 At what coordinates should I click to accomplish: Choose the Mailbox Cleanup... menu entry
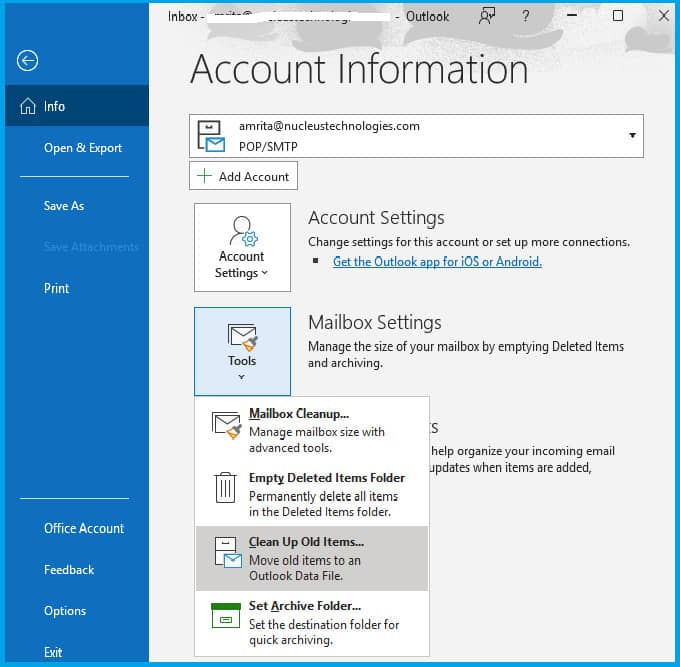tap(312, 429)
